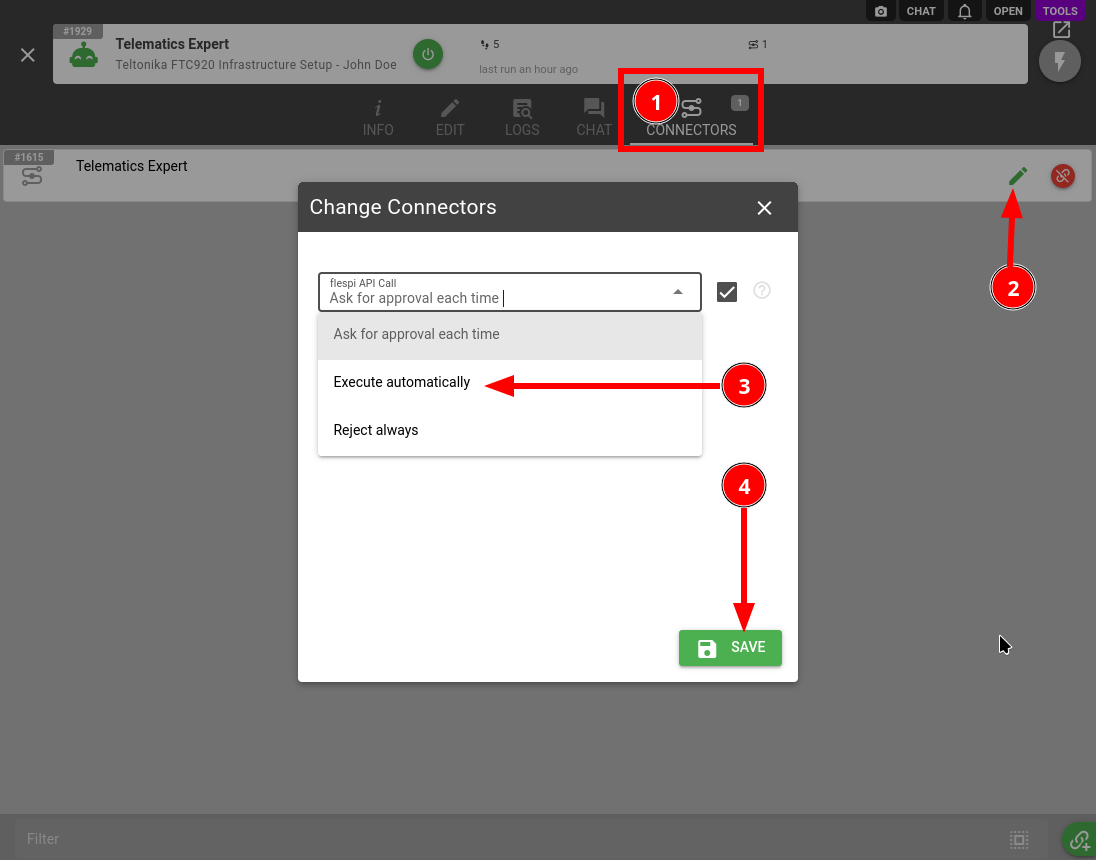
Task: Click the camera screenshot icon in top bar
Action: 881,10
